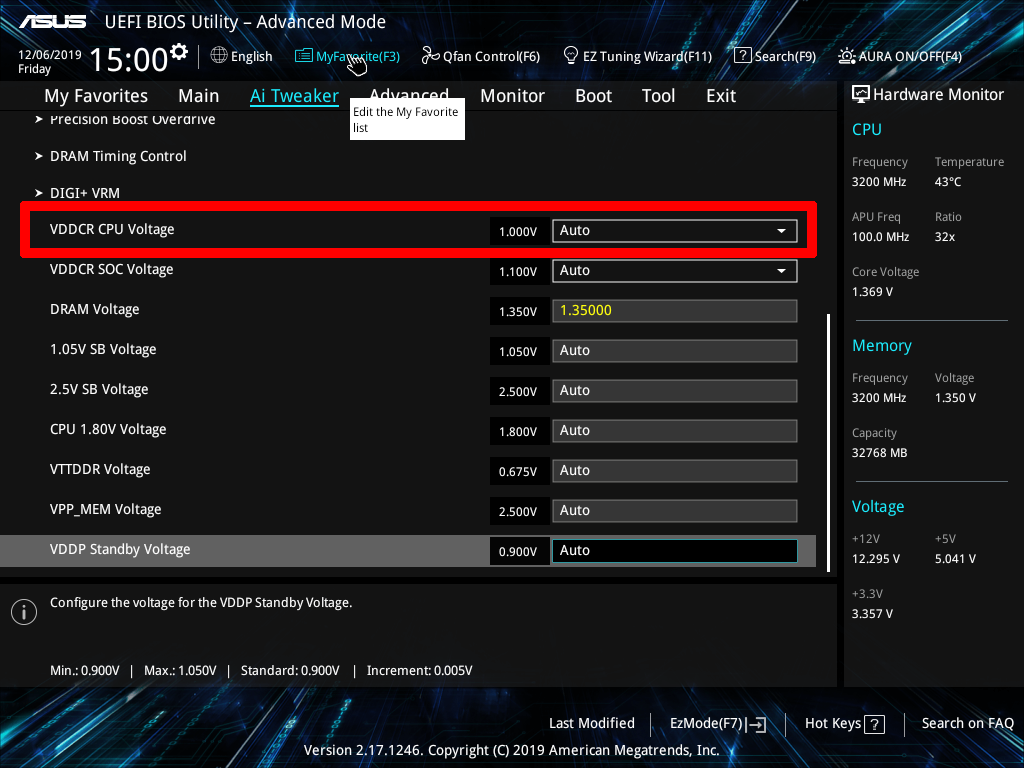Open the Tool tab
The height and width of the screenshot is (768, 1024).
[x=658, y=96]
